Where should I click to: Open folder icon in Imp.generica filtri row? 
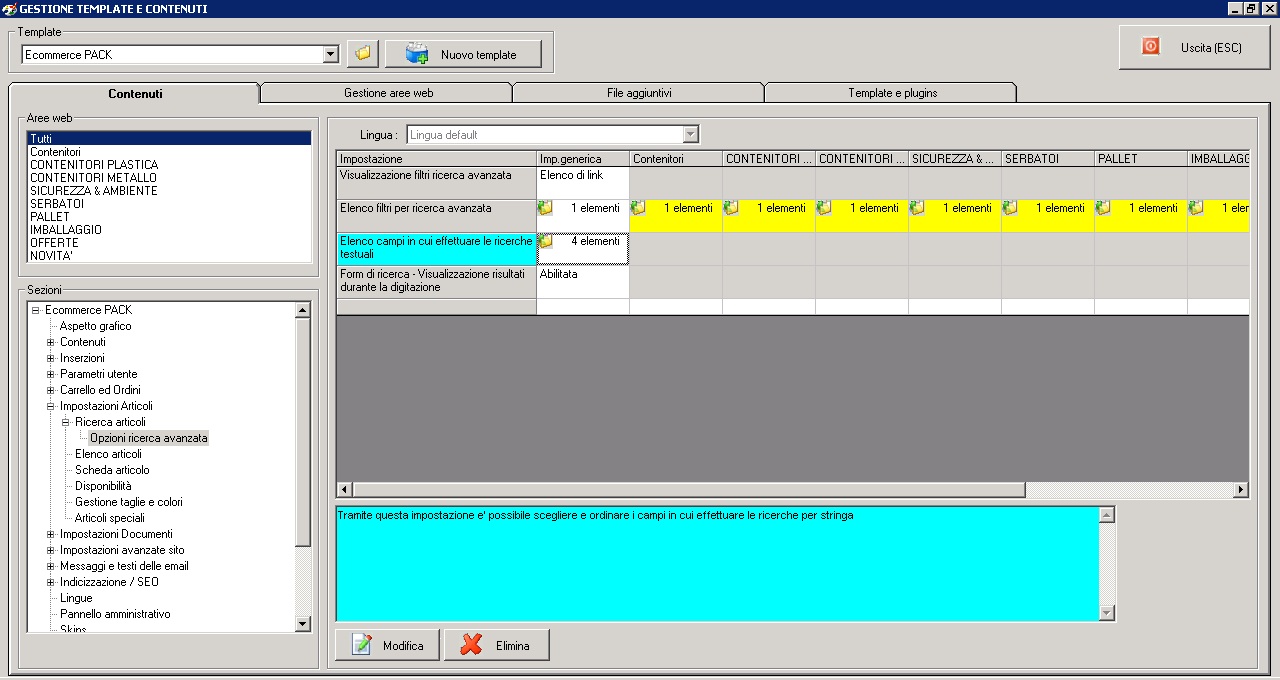click(x=545, y=208)
